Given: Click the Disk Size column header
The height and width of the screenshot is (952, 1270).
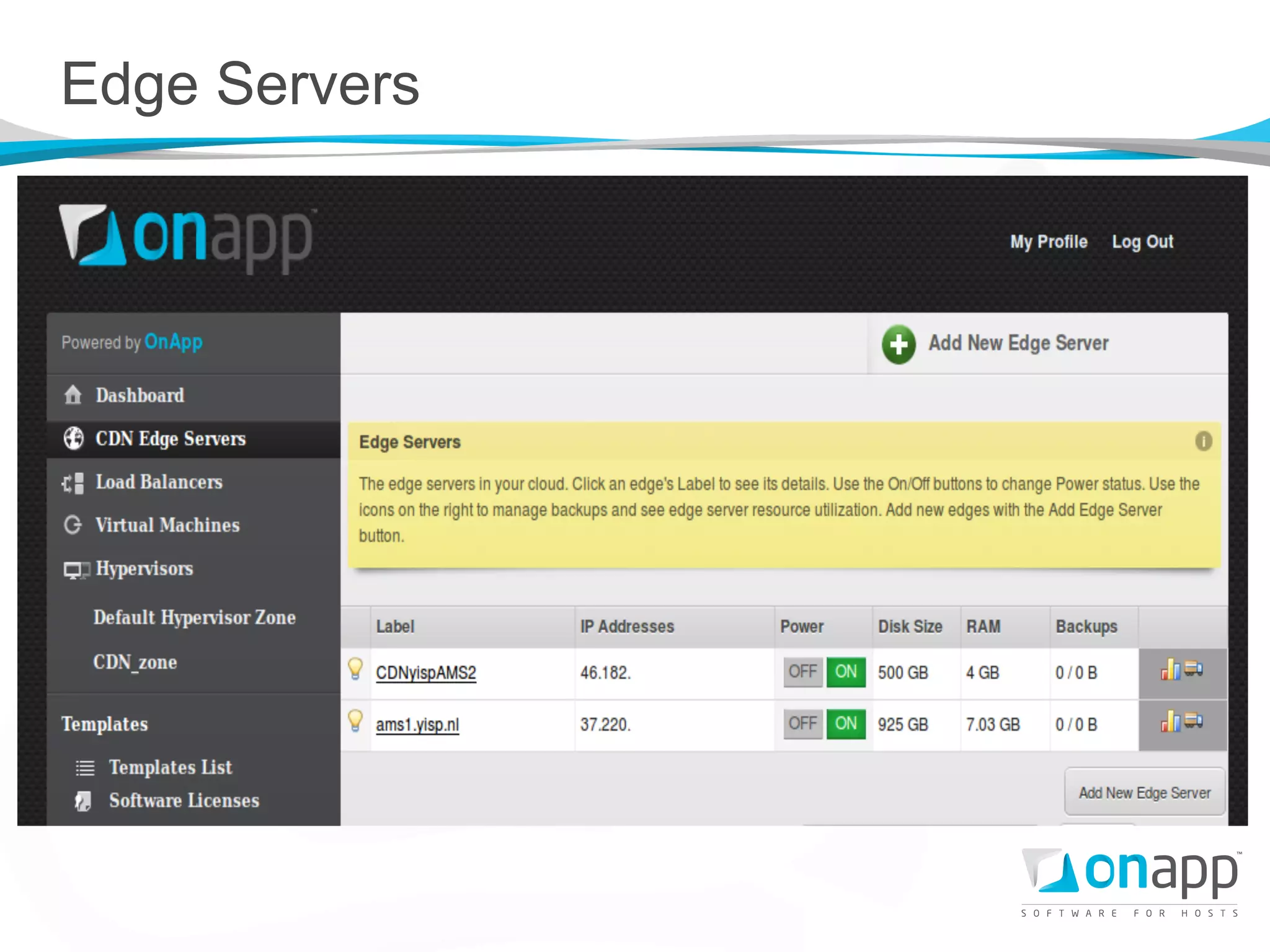Looking at the screenshot, I should coord(910,627).
